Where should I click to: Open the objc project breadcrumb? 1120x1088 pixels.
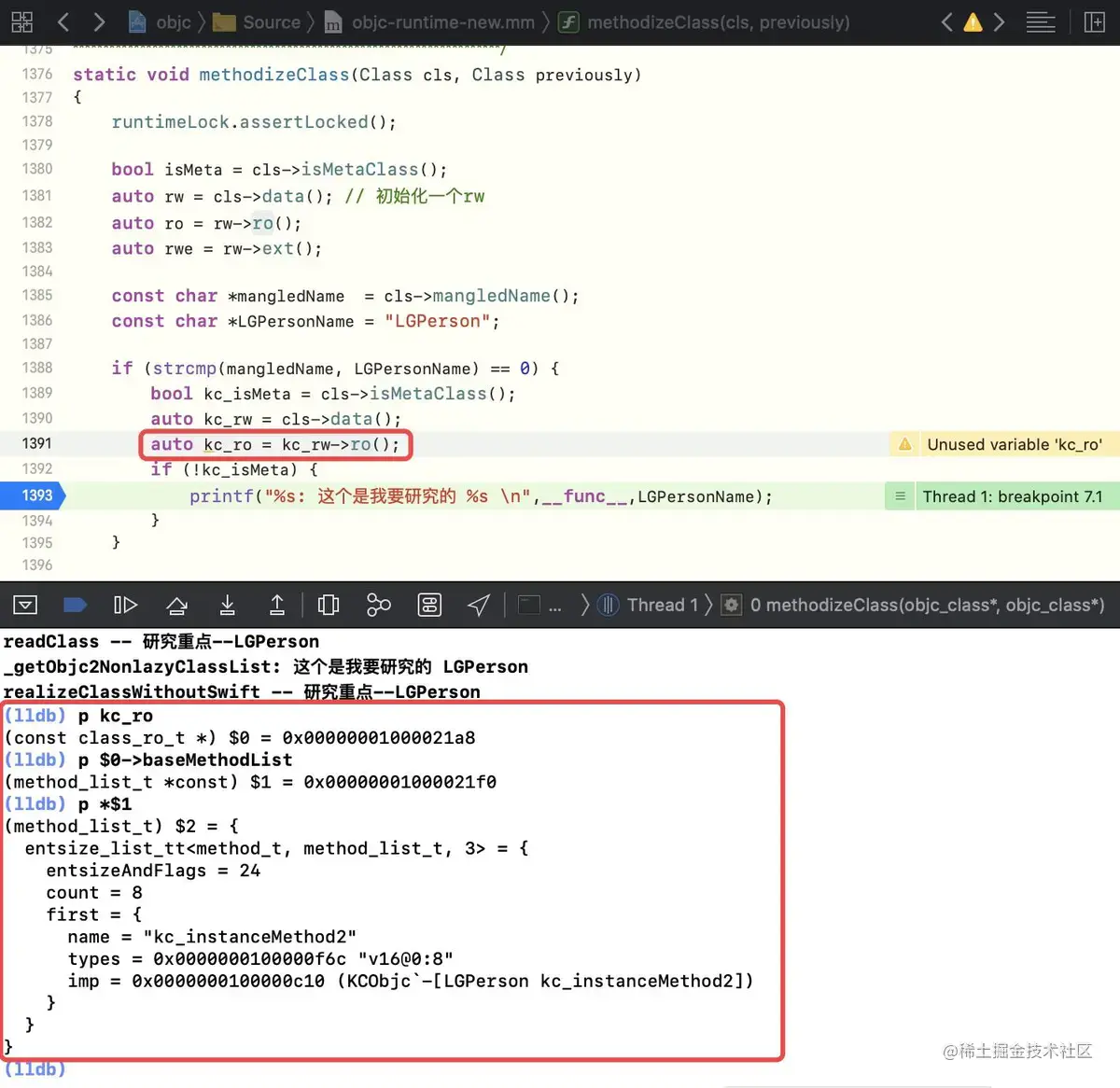pyautogui.click(x=160, y=21)
